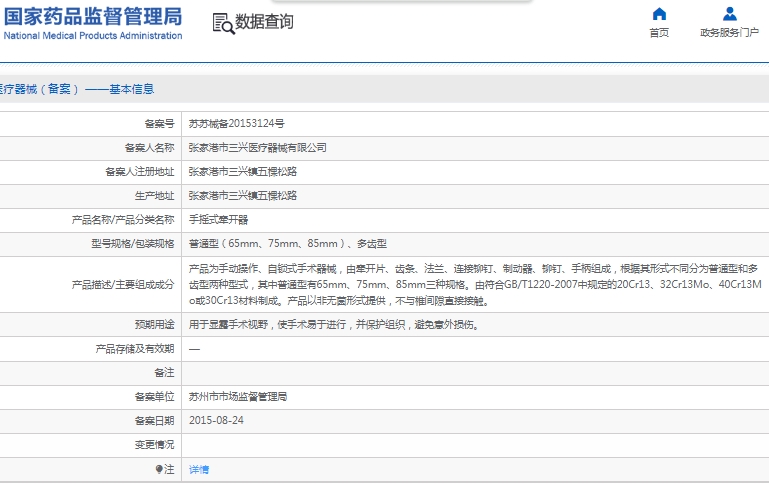
Task: Select record number 苏苏械备20153124号
Action: coord(236,124)
